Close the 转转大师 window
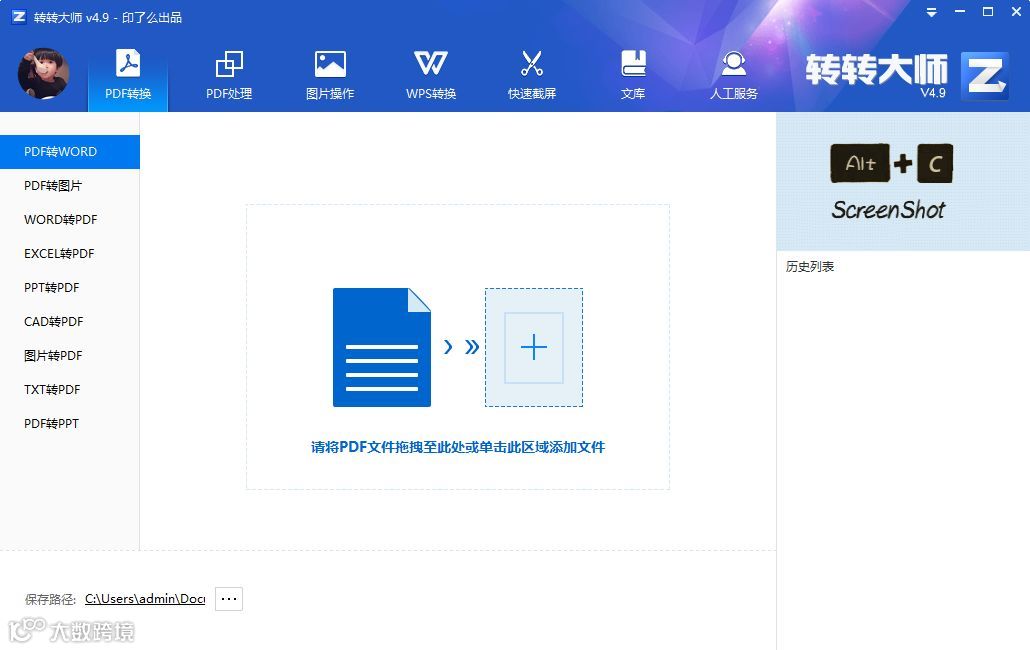Viewport: 1030px width, 650px height. (x=1016, y=12)
